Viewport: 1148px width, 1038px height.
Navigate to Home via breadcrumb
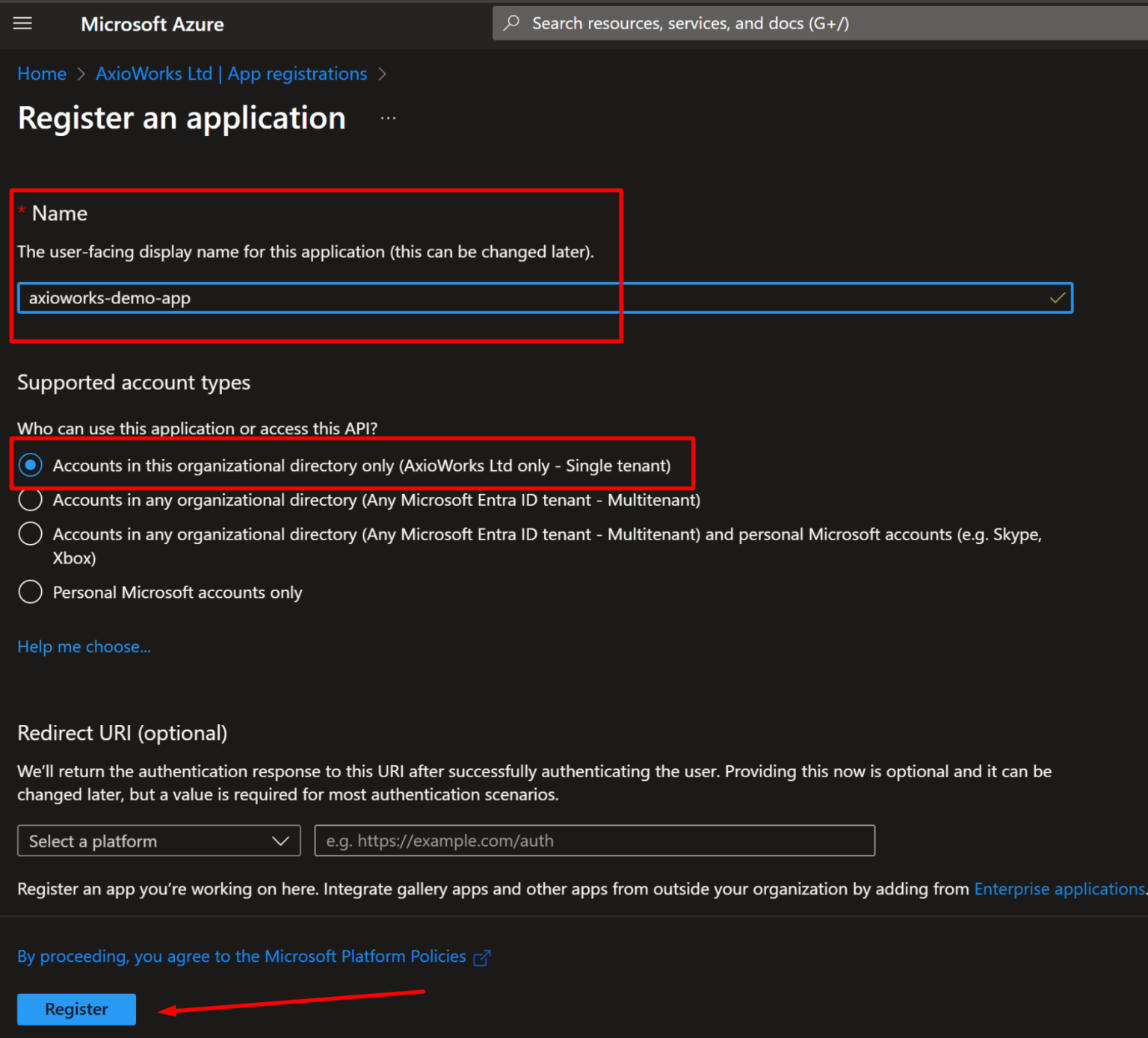41,73
